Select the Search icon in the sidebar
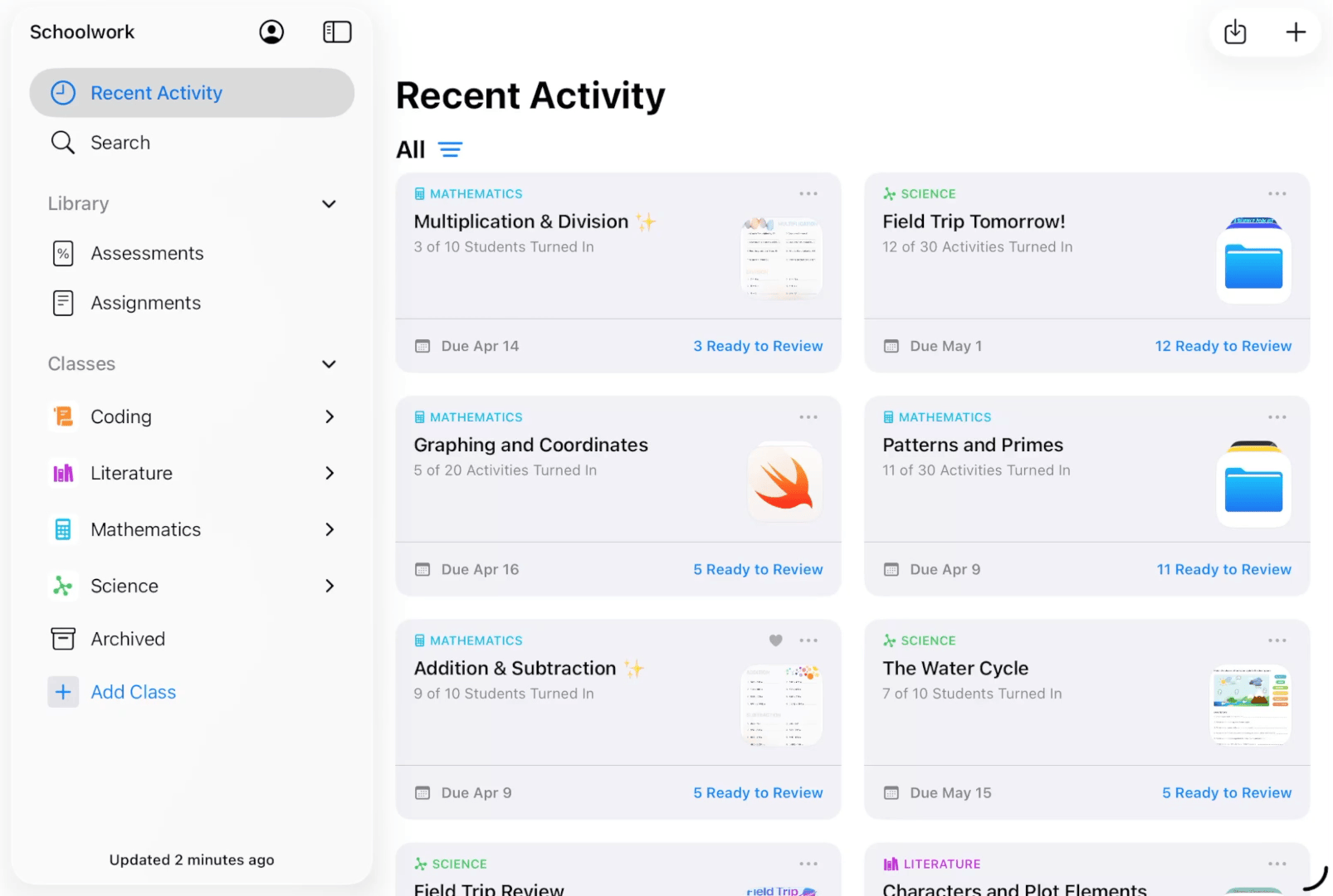Screen dimensions: 1333x896 63,142
